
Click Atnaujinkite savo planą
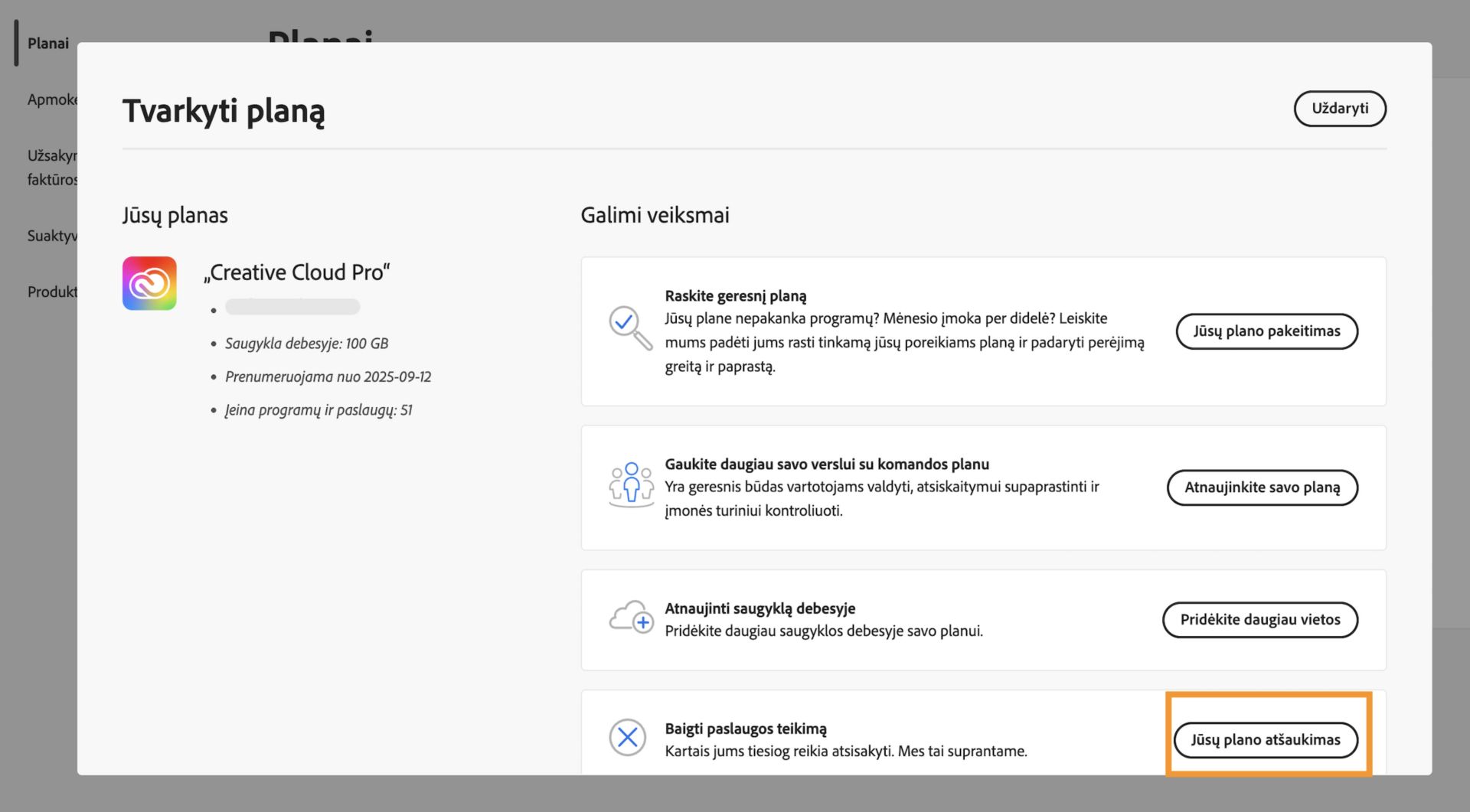point(1262,488)
